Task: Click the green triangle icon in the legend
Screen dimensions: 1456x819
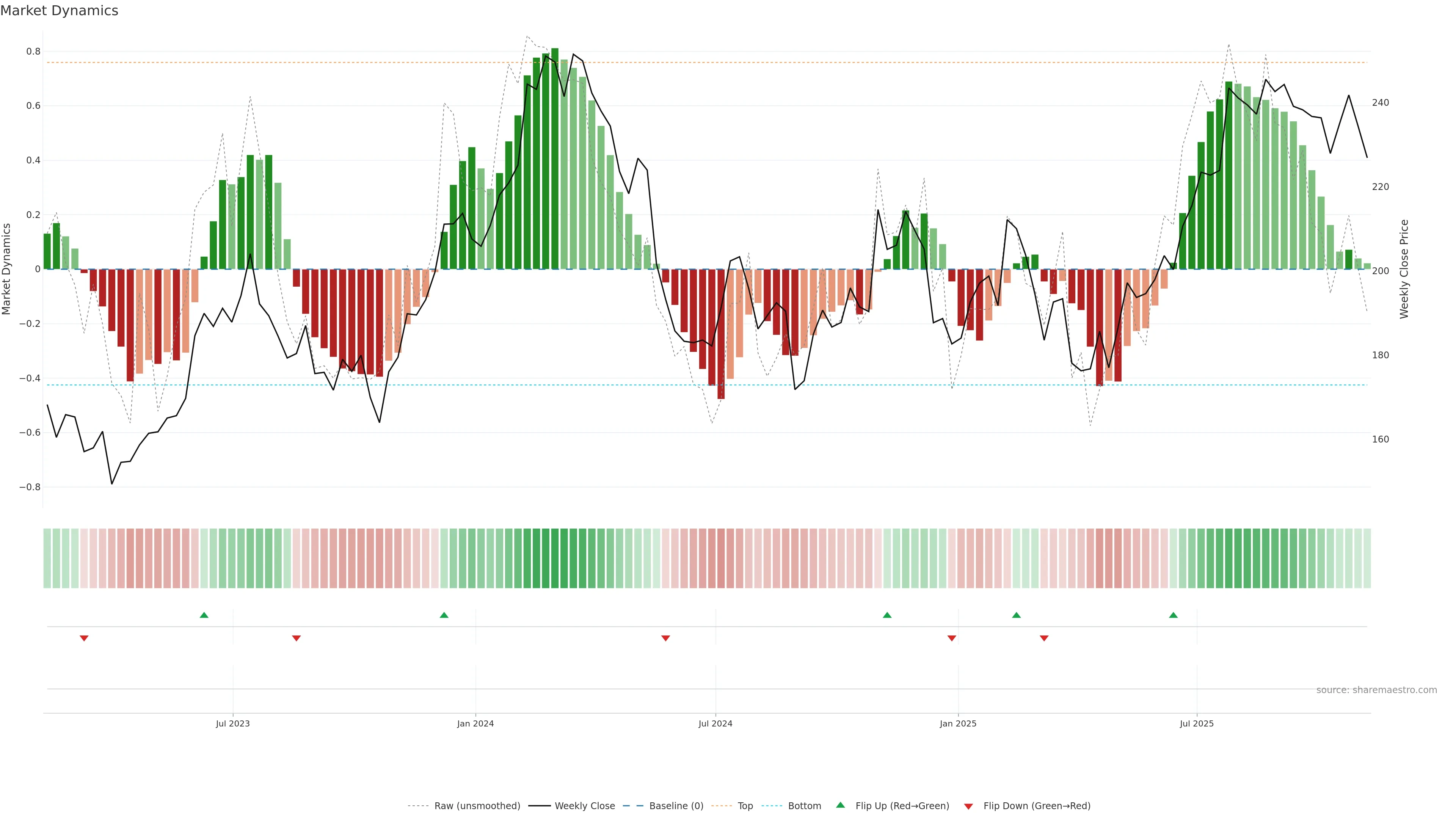Action: [x=841, y=805]
